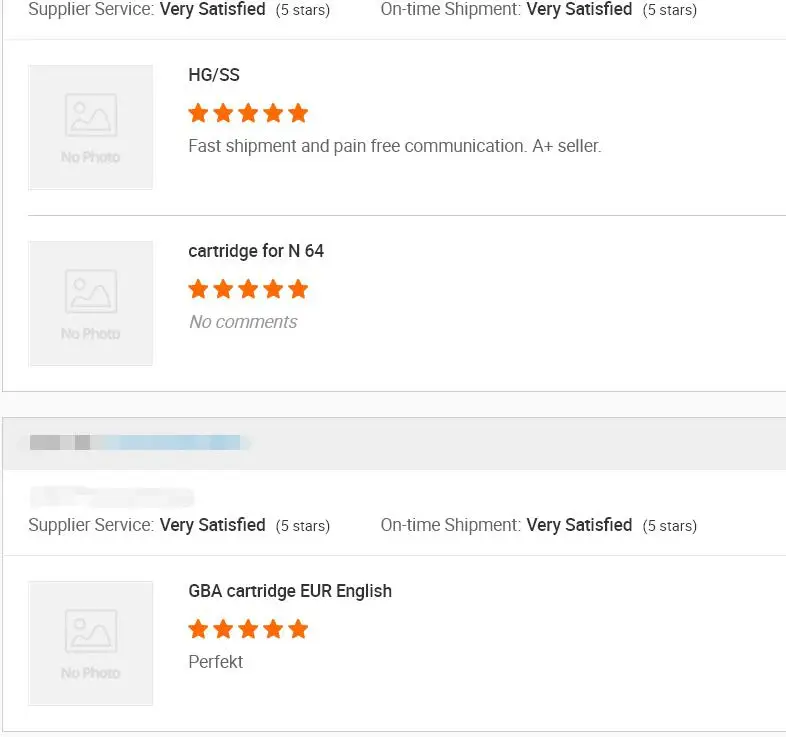786x737 pixels.
Task: Open the cartridge for N 64 title
Action: tap(256, 251)
